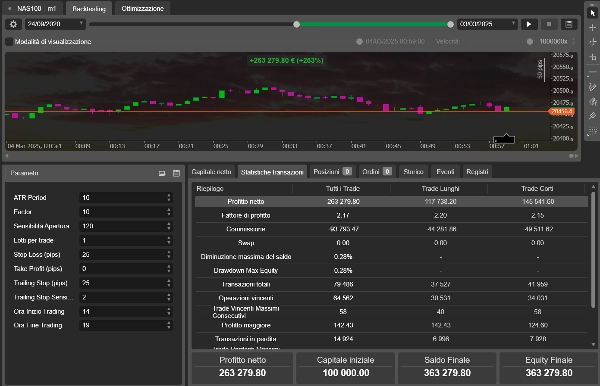600x386 pixels.
Task: Choose the measure tool in right toolbar
Action: (x=593, y=57)
